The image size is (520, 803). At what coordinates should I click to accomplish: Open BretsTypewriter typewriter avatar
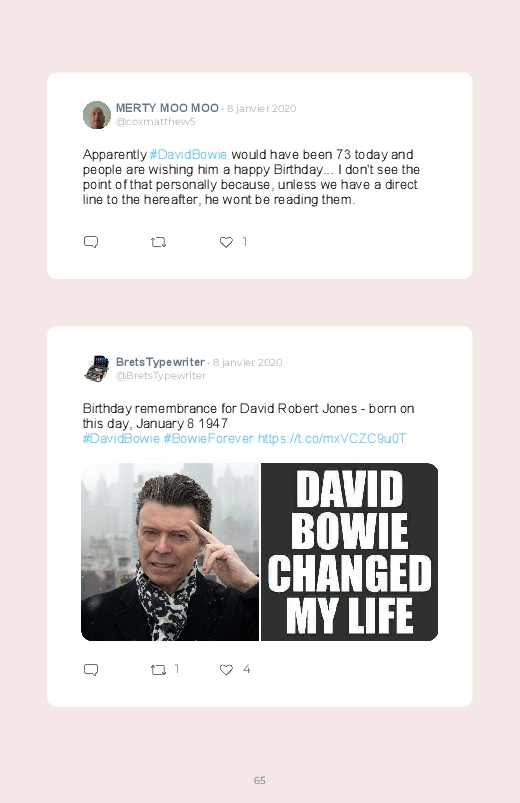[x=97, y=369]
